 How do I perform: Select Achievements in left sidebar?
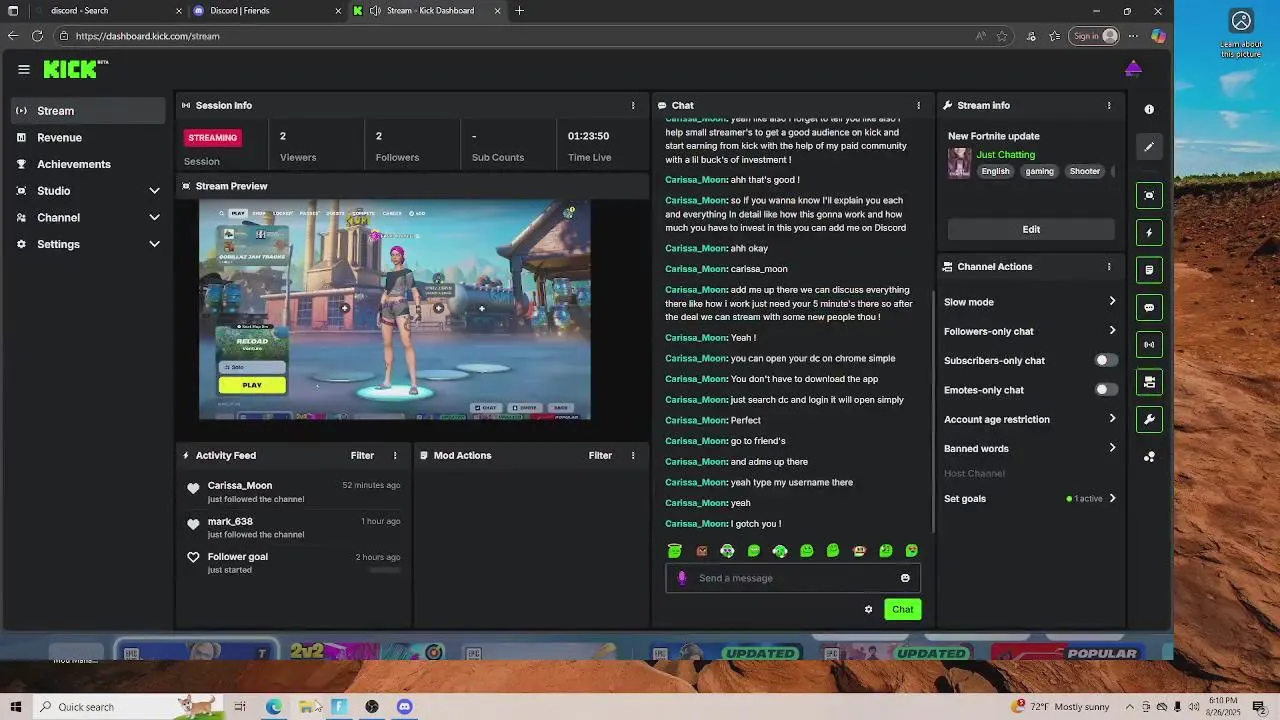click(88, 164)
